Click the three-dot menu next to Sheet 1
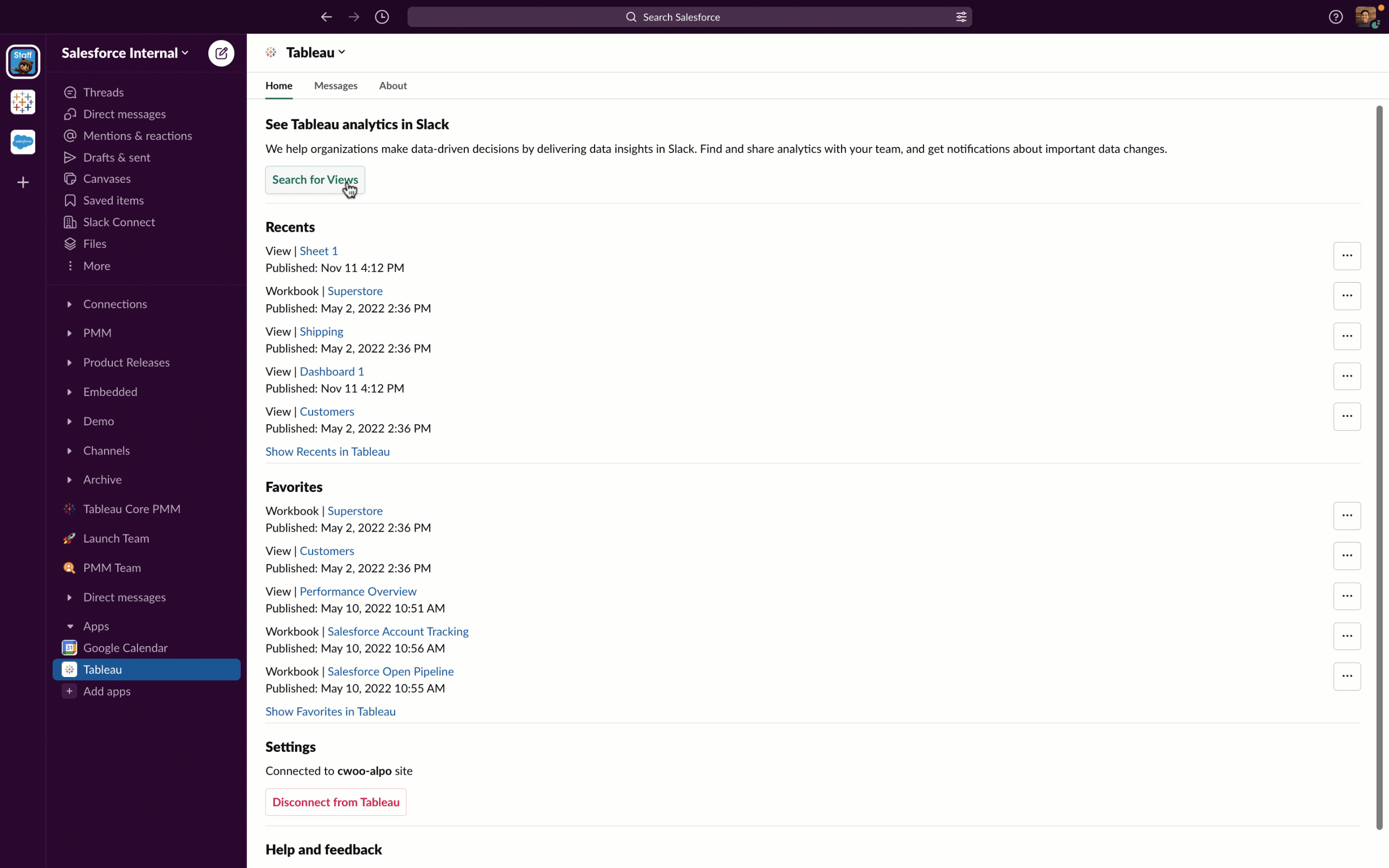Image resolution: width=1389 pixels, height=868 pixels. point(1347,255)
